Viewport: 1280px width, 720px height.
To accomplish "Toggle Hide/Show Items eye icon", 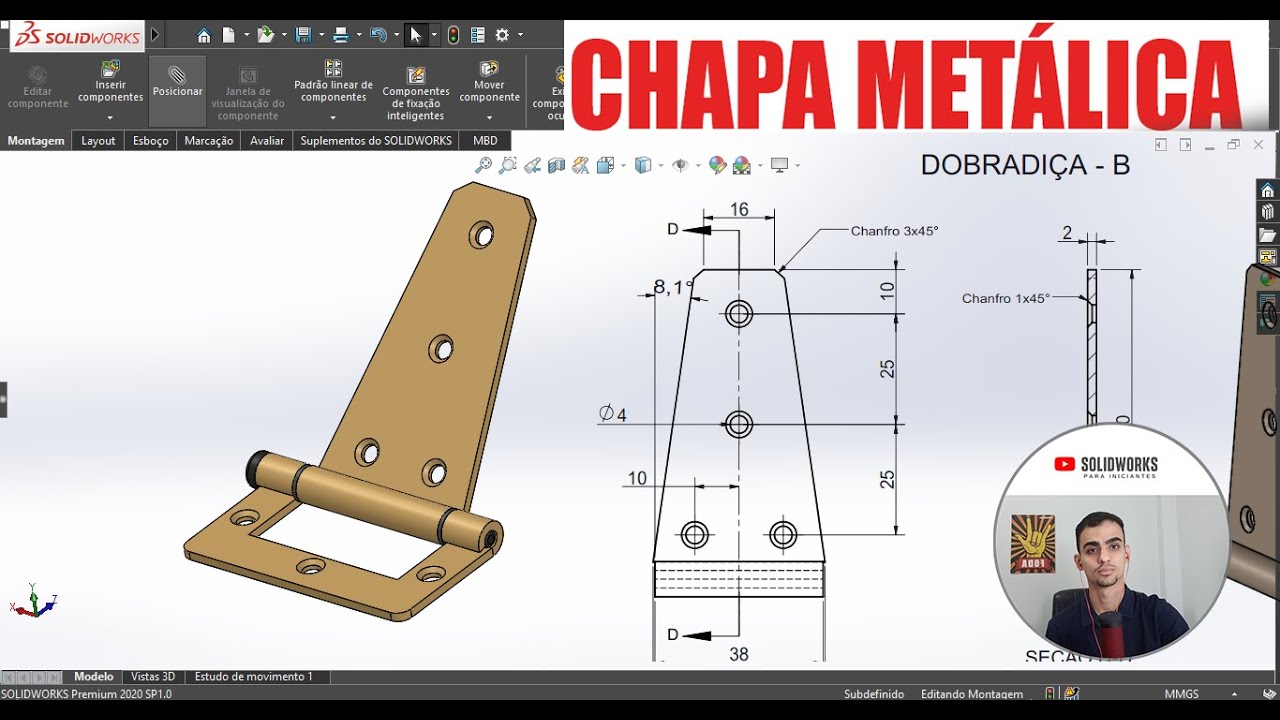I will click(x=680, y=165).
